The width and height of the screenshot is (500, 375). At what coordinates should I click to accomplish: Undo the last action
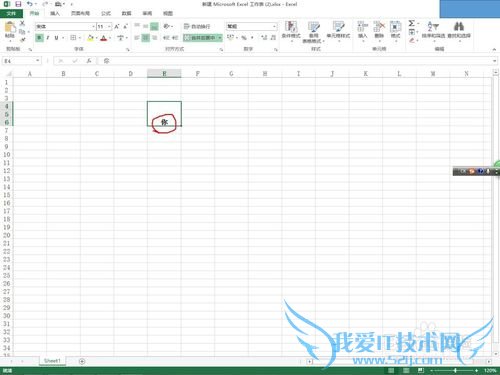30,4
